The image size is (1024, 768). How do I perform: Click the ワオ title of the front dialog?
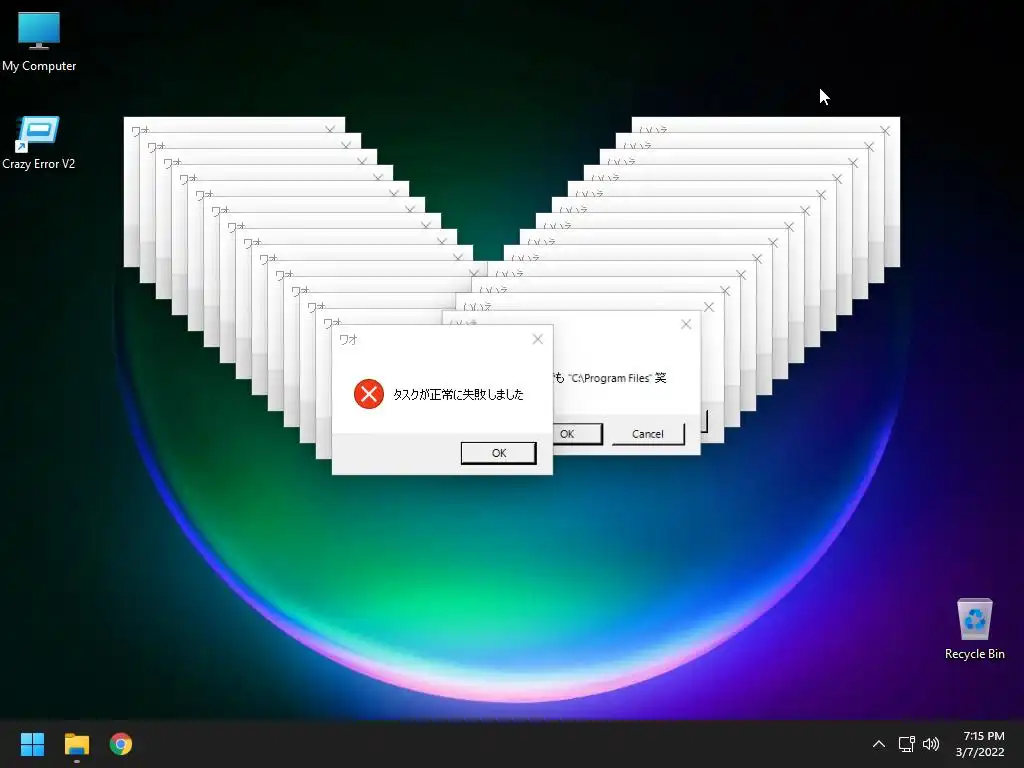[349, 340]
